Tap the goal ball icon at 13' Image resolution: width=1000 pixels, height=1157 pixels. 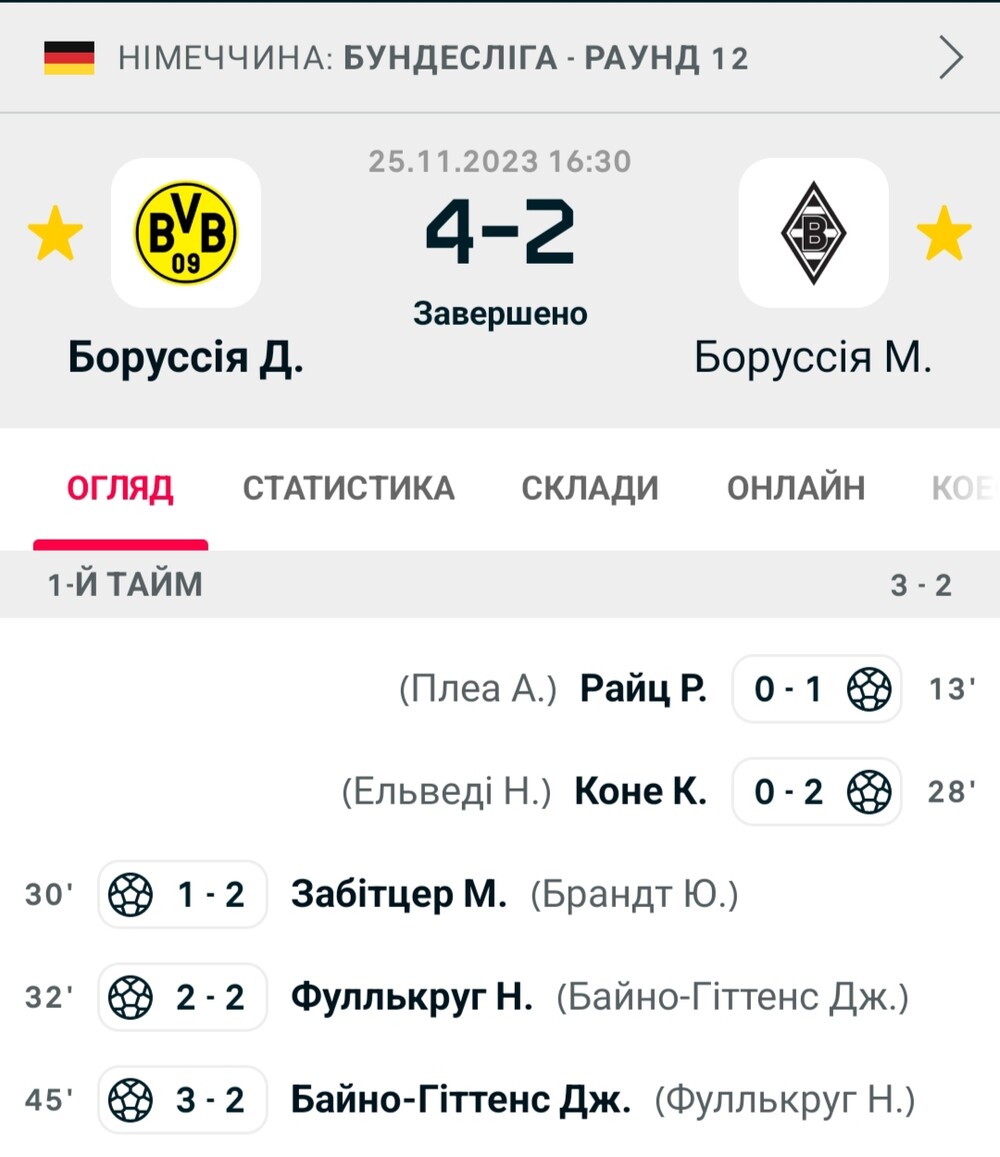pyautogui.click(x=869, y=689)
